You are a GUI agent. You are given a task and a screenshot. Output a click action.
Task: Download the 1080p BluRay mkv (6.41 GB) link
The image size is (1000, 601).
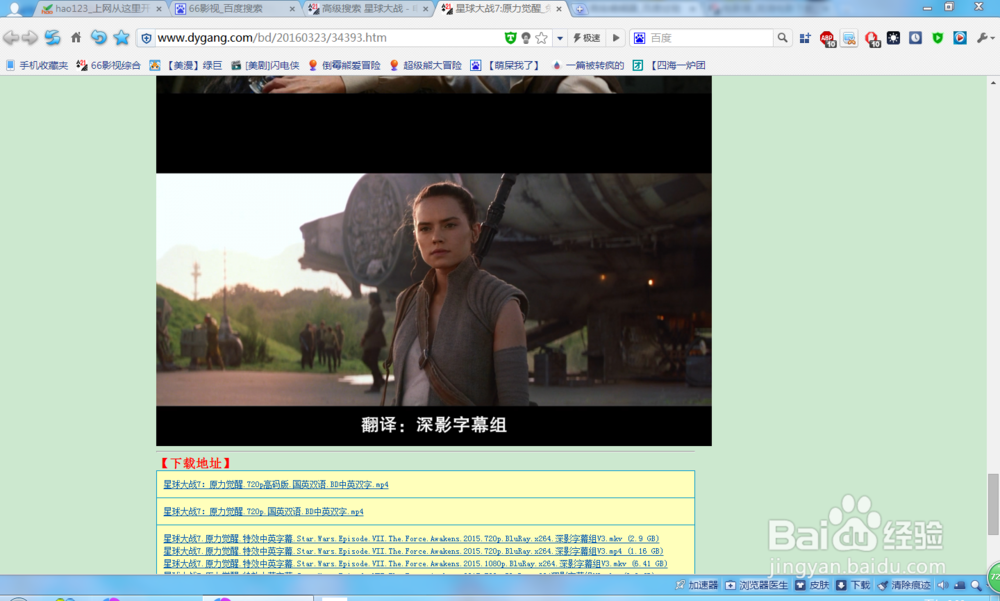click(415, 564)
